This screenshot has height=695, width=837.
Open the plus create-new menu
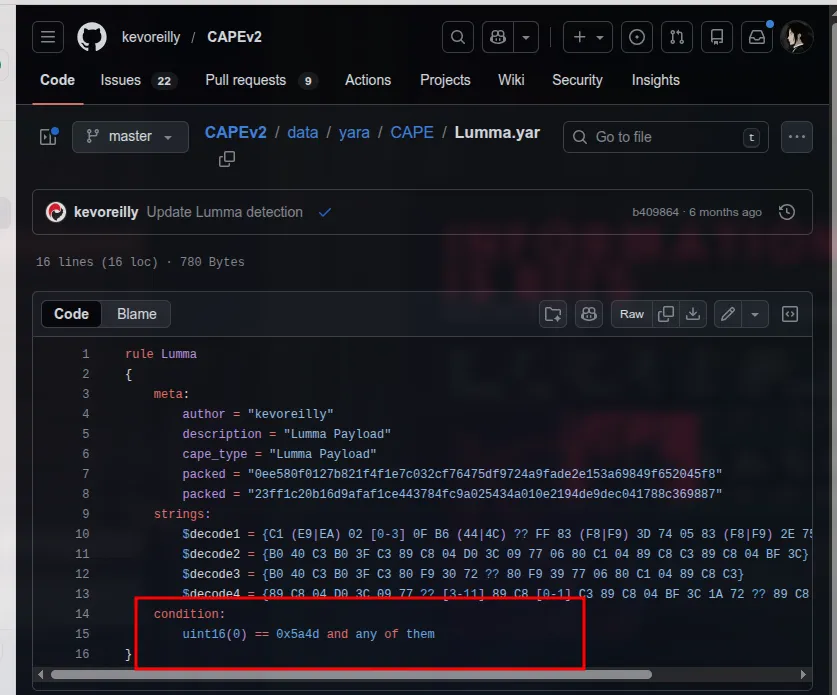click(x=588, y=37)
